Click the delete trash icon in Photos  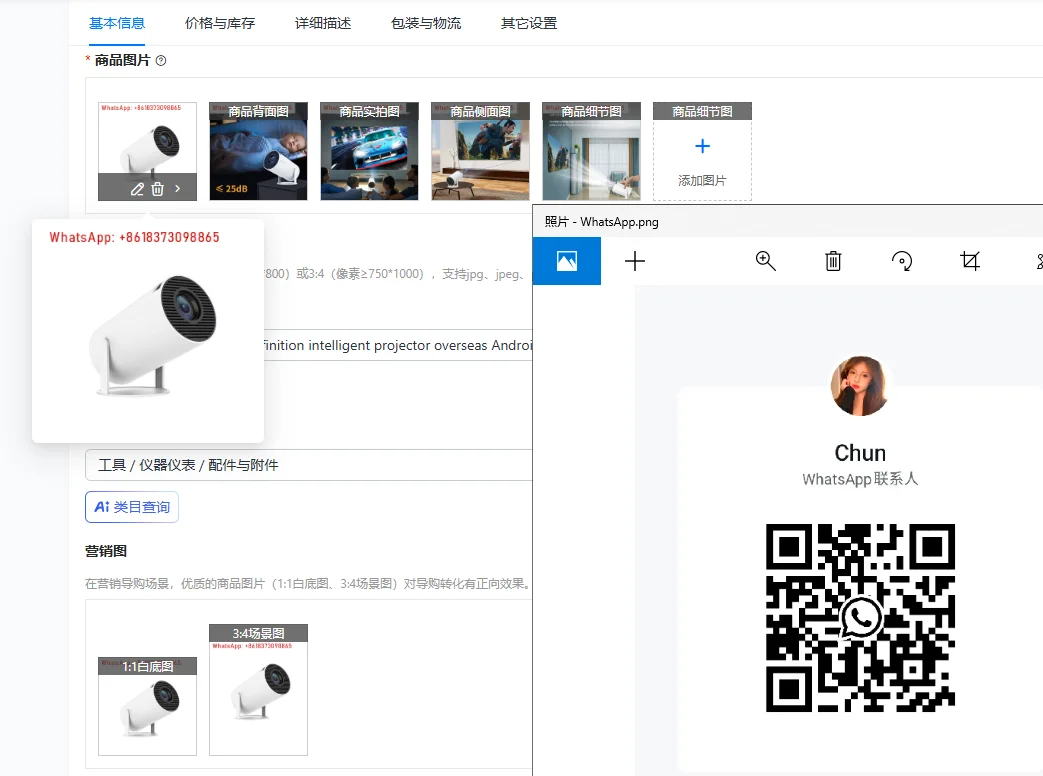point(833,261)
